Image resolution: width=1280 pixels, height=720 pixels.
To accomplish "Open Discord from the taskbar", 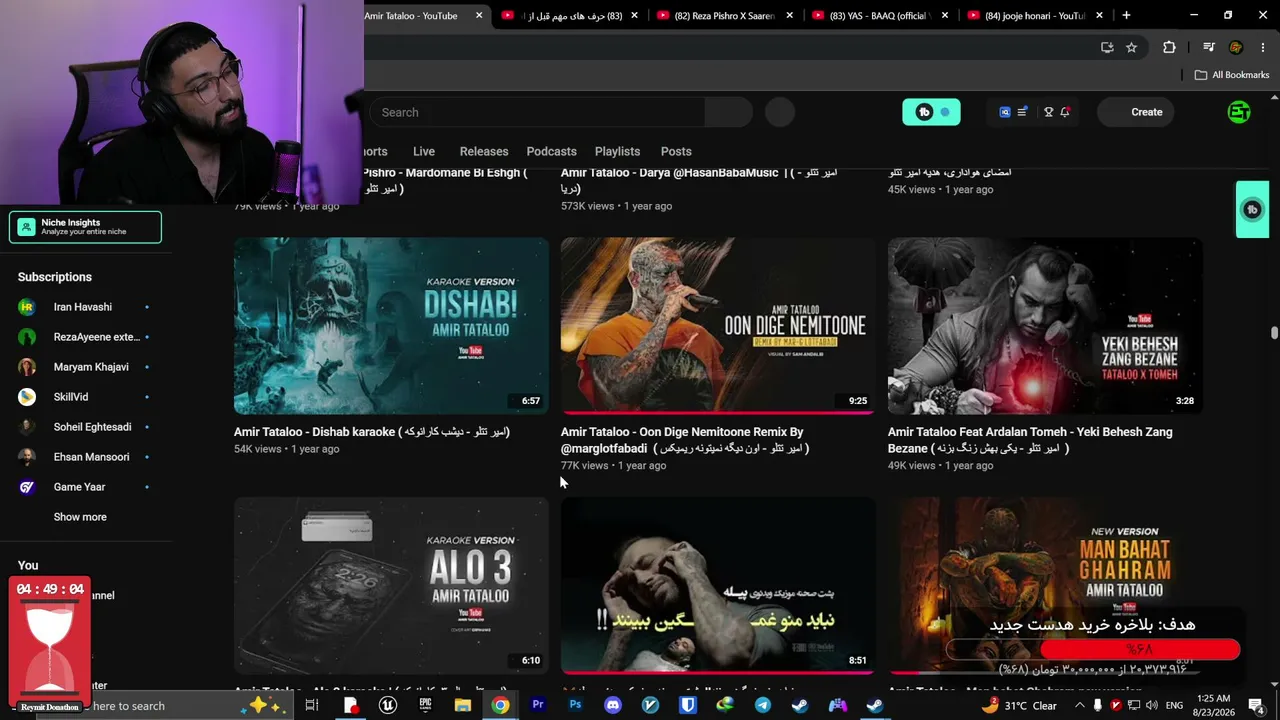I will [x=613, y=705].
